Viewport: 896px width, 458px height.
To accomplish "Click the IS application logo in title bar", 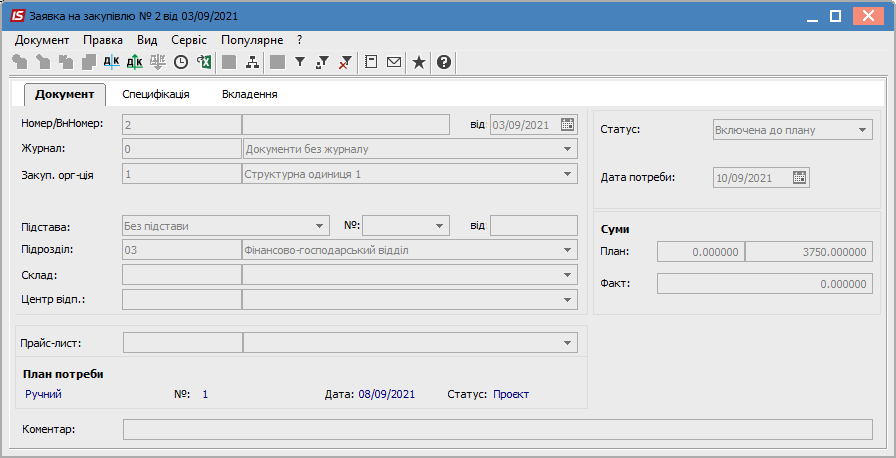I will click(x=18, y=16).
